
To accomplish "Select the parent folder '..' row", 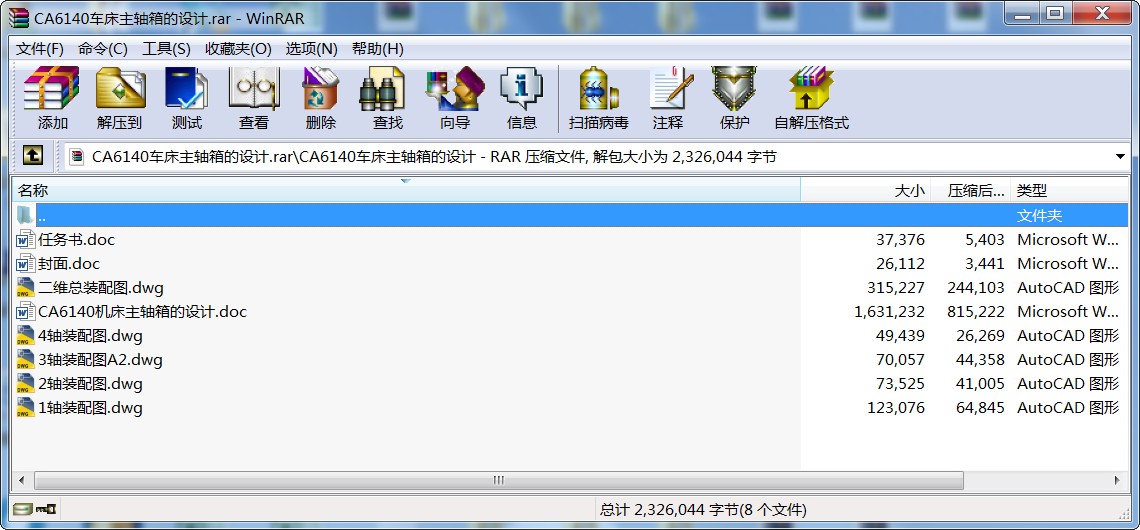I will click(x=570, y=215).
